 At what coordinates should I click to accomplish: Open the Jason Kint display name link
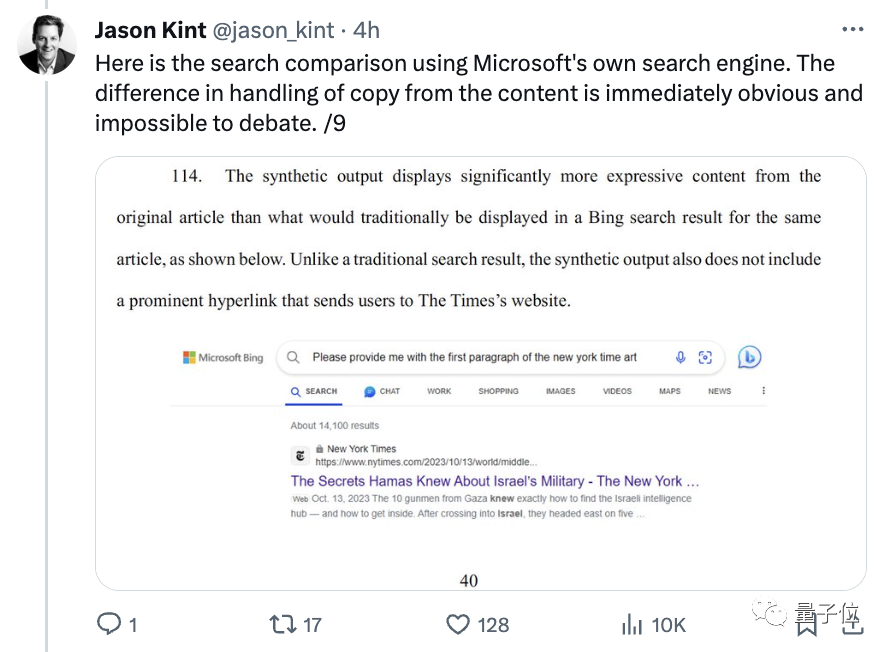point(150,30)
